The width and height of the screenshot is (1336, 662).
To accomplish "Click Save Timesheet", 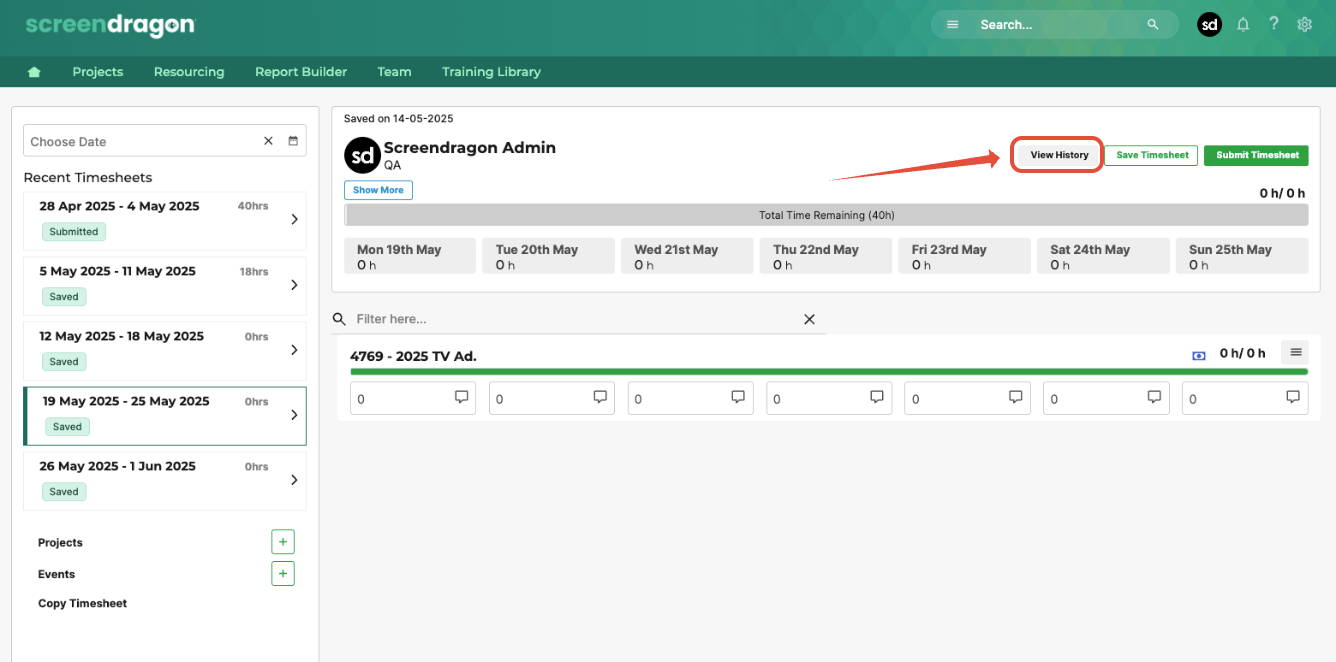I will coord(1152,155).
